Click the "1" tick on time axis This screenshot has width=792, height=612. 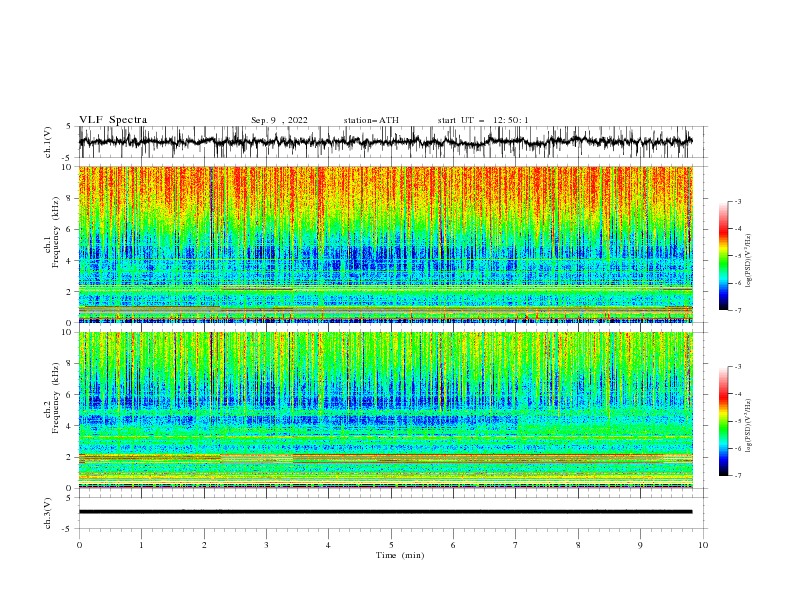[141, 545]
